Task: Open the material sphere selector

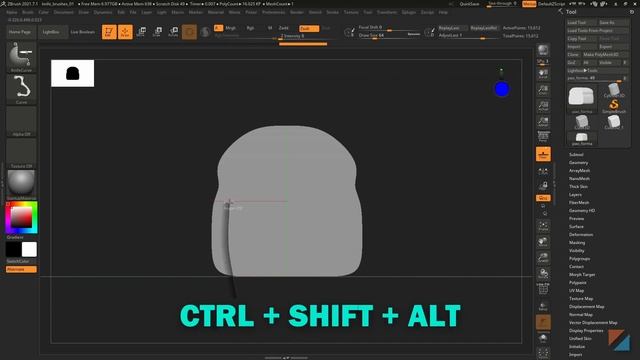Action: click(21, 184)
